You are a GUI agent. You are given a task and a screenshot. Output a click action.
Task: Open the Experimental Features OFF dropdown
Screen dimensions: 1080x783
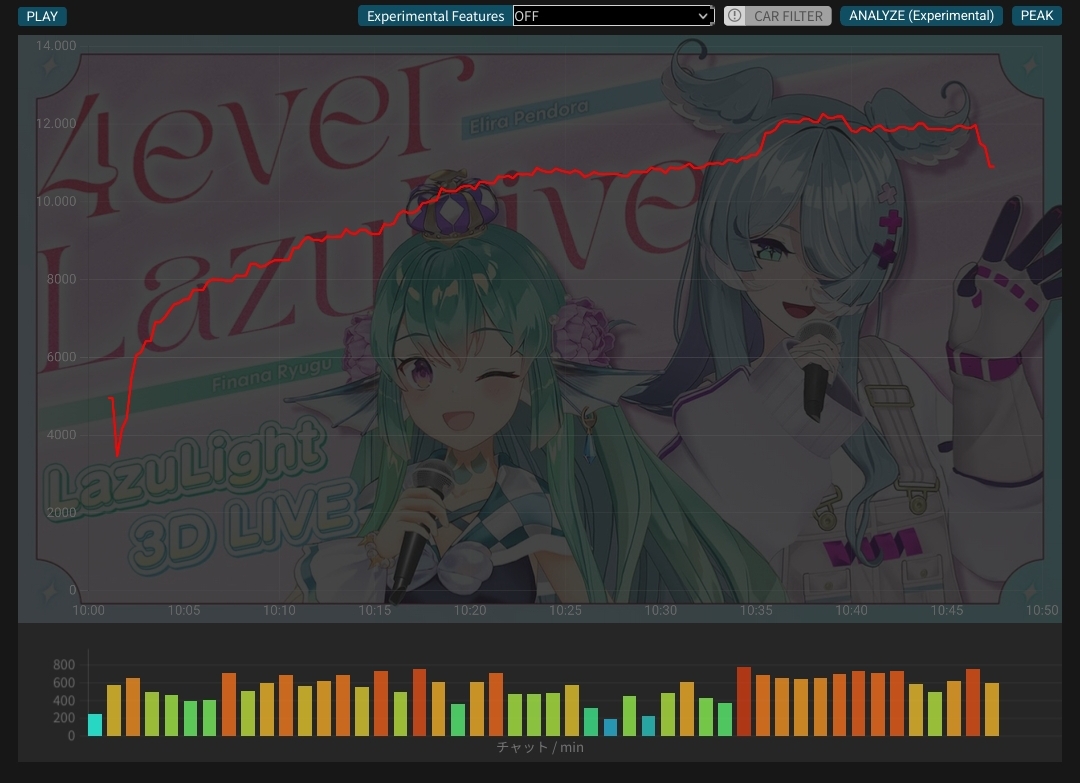point(613,16)
